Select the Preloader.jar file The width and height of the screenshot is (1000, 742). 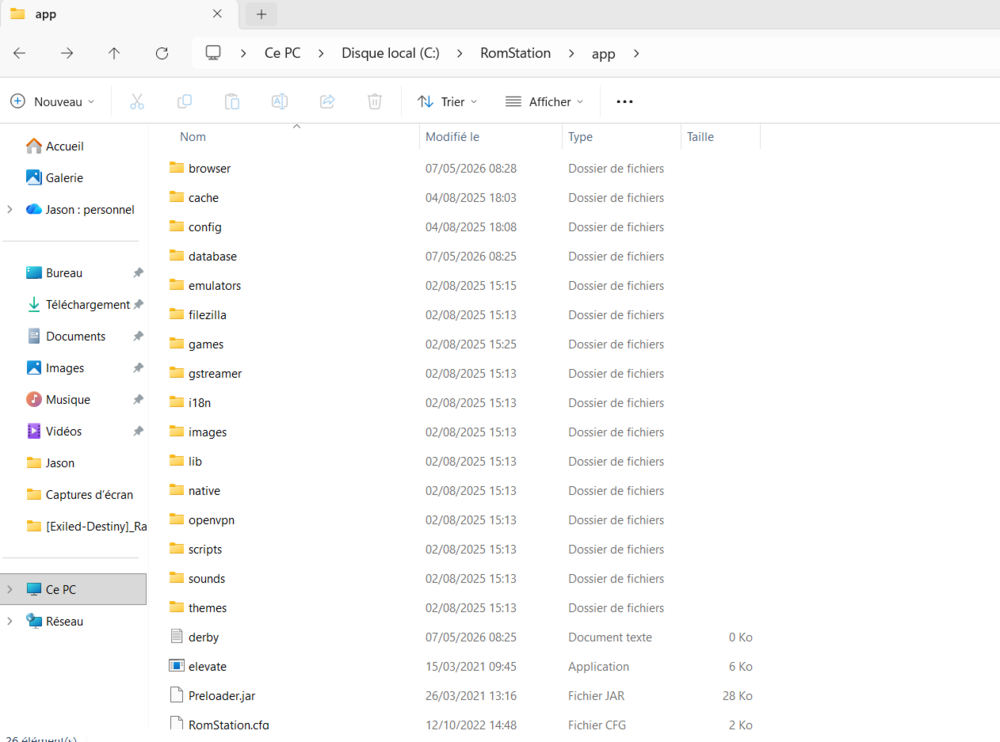click(221, 696)
